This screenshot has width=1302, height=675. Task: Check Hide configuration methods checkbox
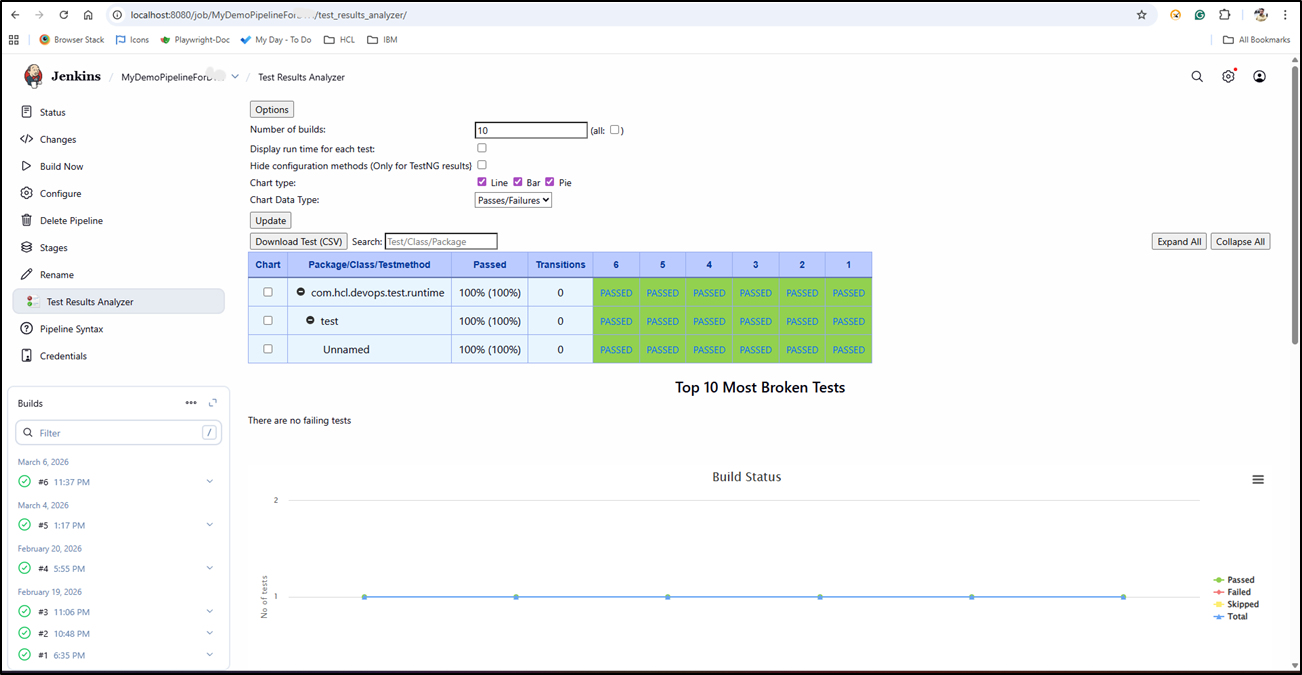click(x=482, y=165)
